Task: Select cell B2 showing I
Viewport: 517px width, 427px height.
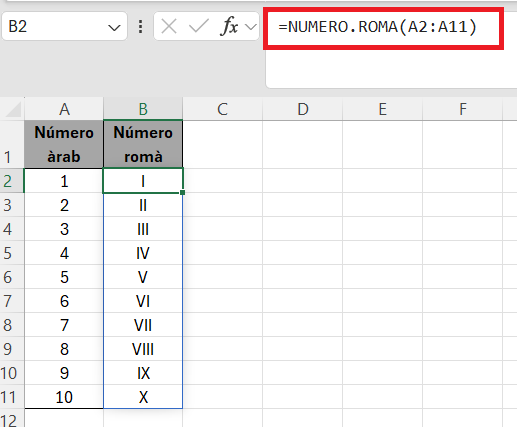Action: (143, 181)
